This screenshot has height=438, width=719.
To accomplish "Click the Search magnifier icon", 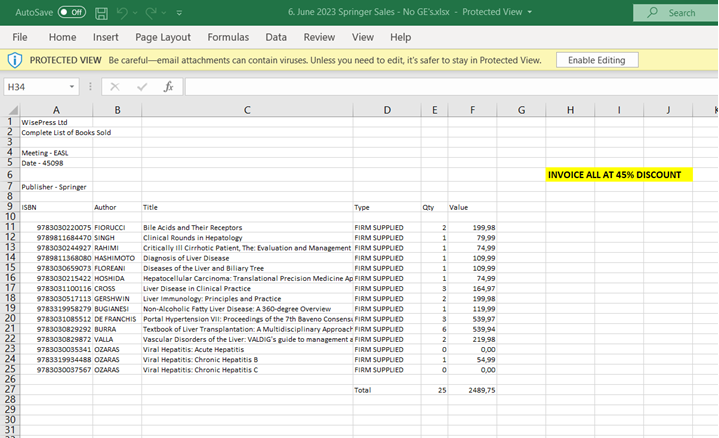I will click(652, 12).
